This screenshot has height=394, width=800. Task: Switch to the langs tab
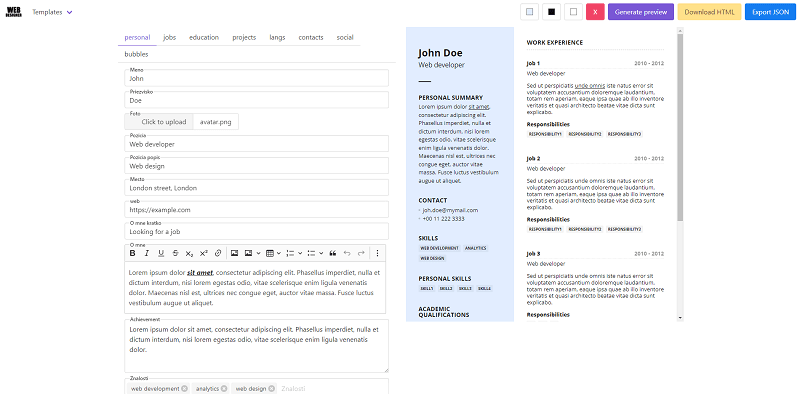(277, 37)
